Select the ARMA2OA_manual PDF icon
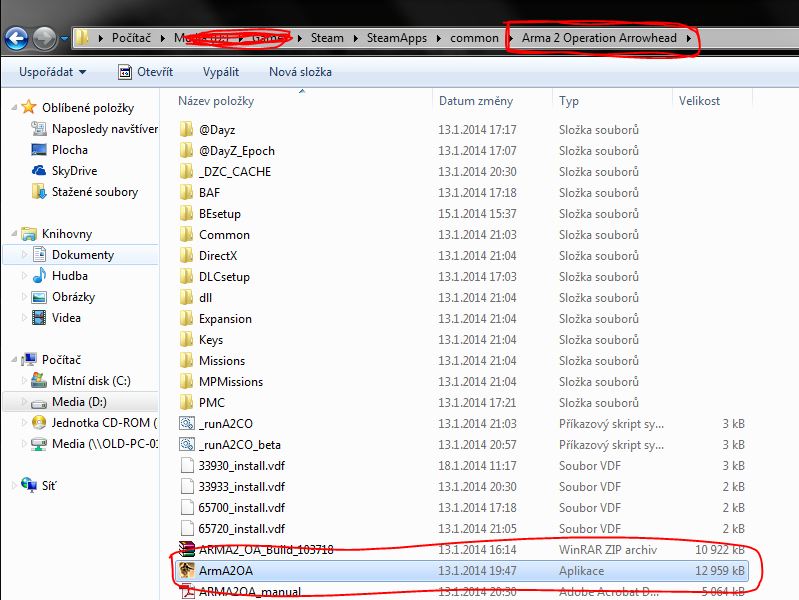The height and width of the screenshot is (600, 799). pyautogui.click(x=188, y=591)
